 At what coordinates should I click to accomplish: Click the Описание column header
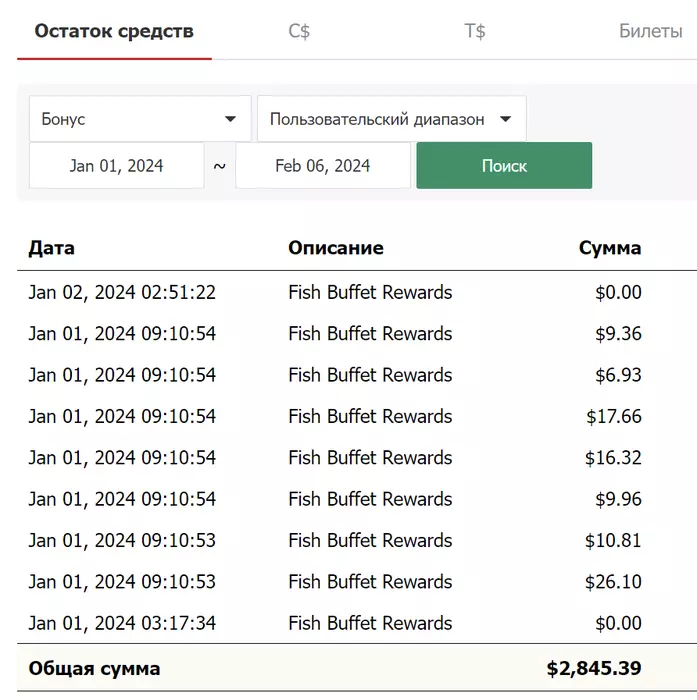point(335,248)
